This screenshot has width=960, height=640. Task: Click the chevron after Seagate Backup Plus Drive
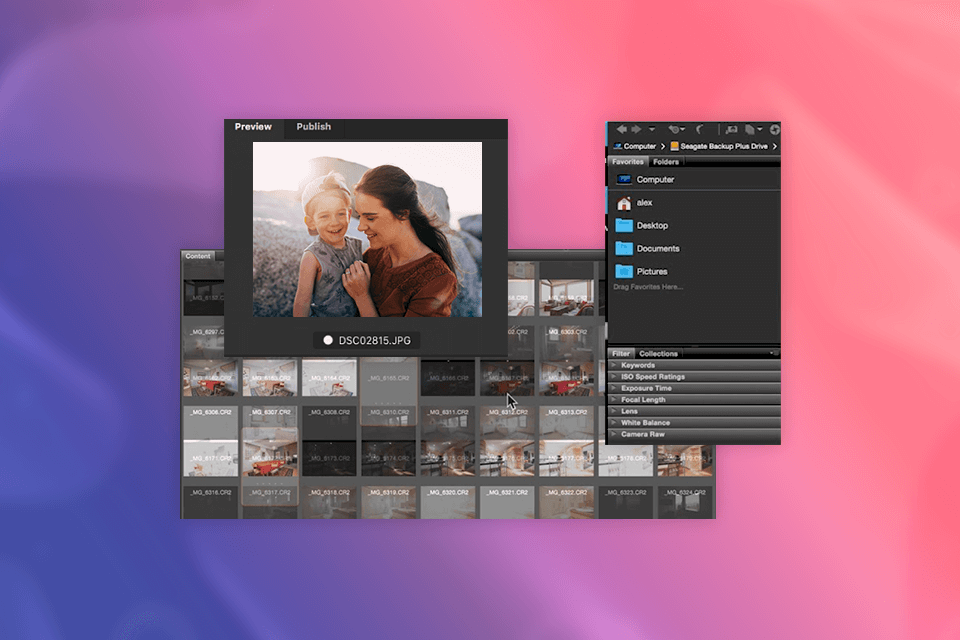[774, 146]
